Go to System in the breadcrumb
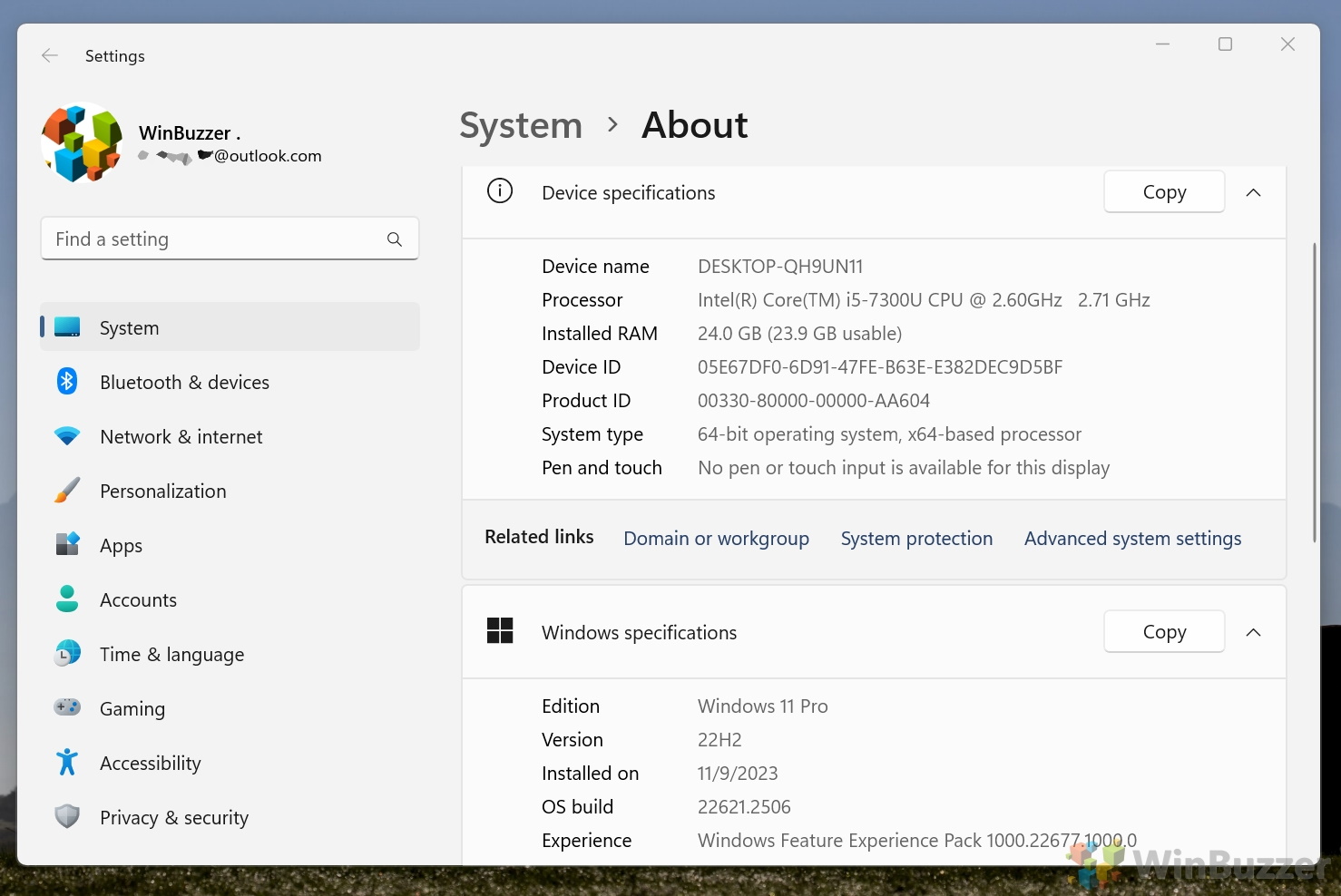The image size is (1341, 896). [521, 125]
